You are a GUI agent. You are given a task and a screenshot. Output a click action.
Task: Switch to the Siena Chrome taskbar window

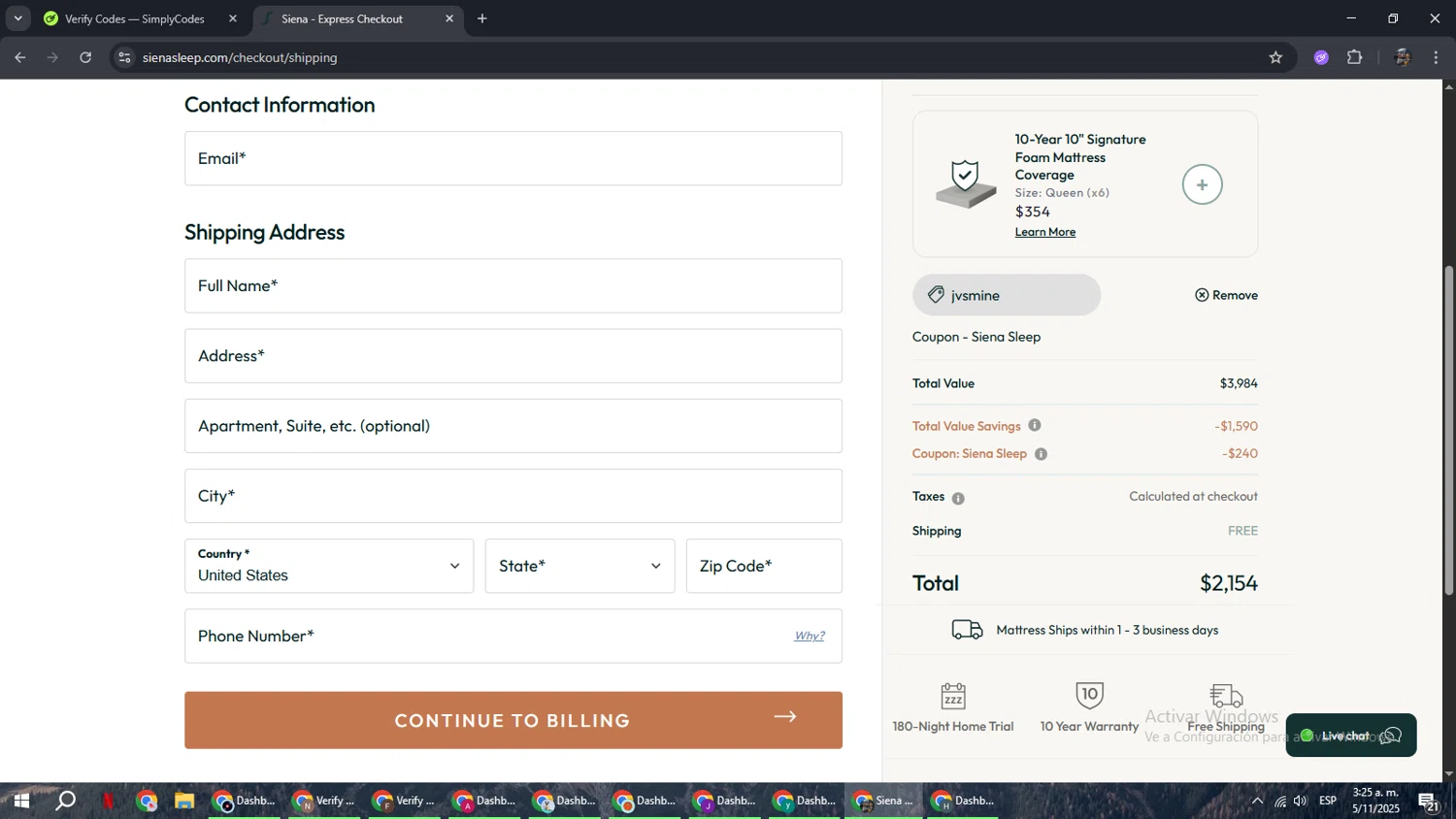(x=883, y=801)
